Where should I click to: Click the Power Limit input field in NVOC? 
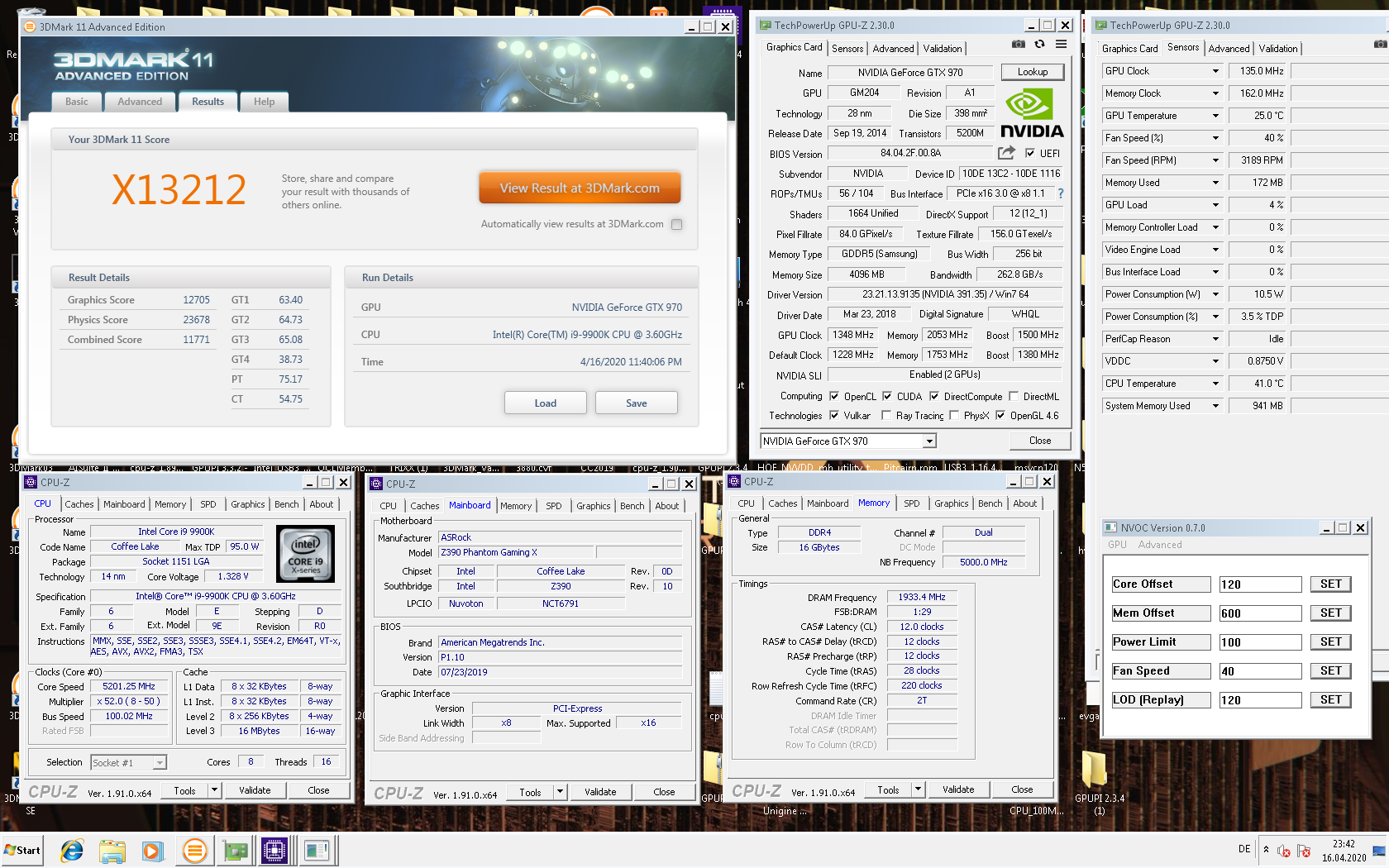pos(1261,642)
